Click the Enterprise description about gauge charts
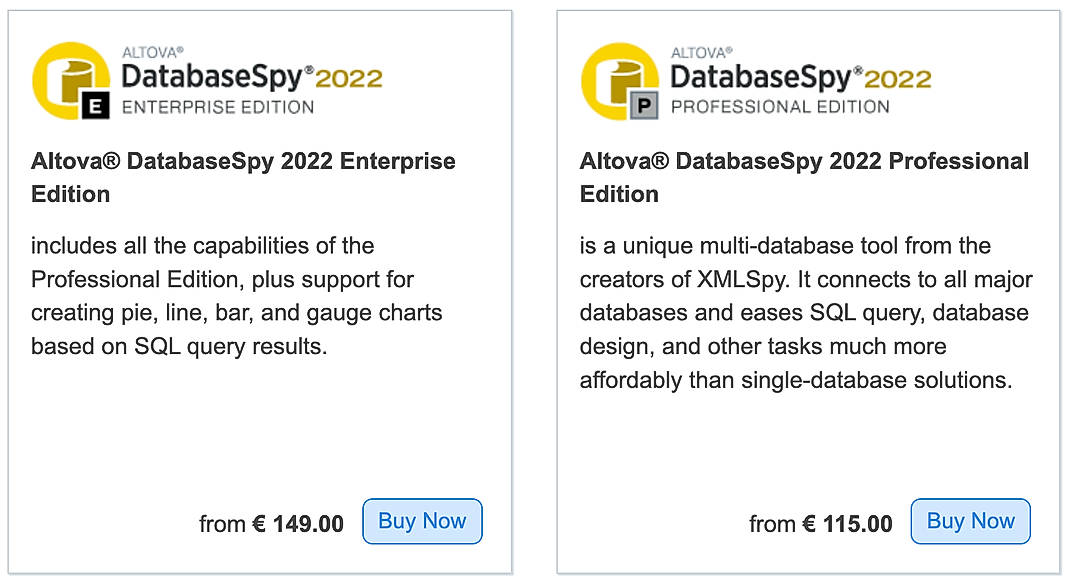This screenshot has width=1070, height=582. pos(237,295)
